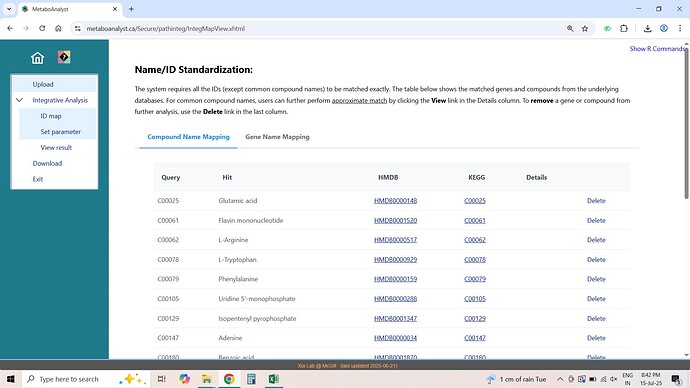Image resolution: width=690 pixels, height=388 pixels.
Task: Open KEGG link C00078 for L-Tryptophan
Action: point(475,260)
